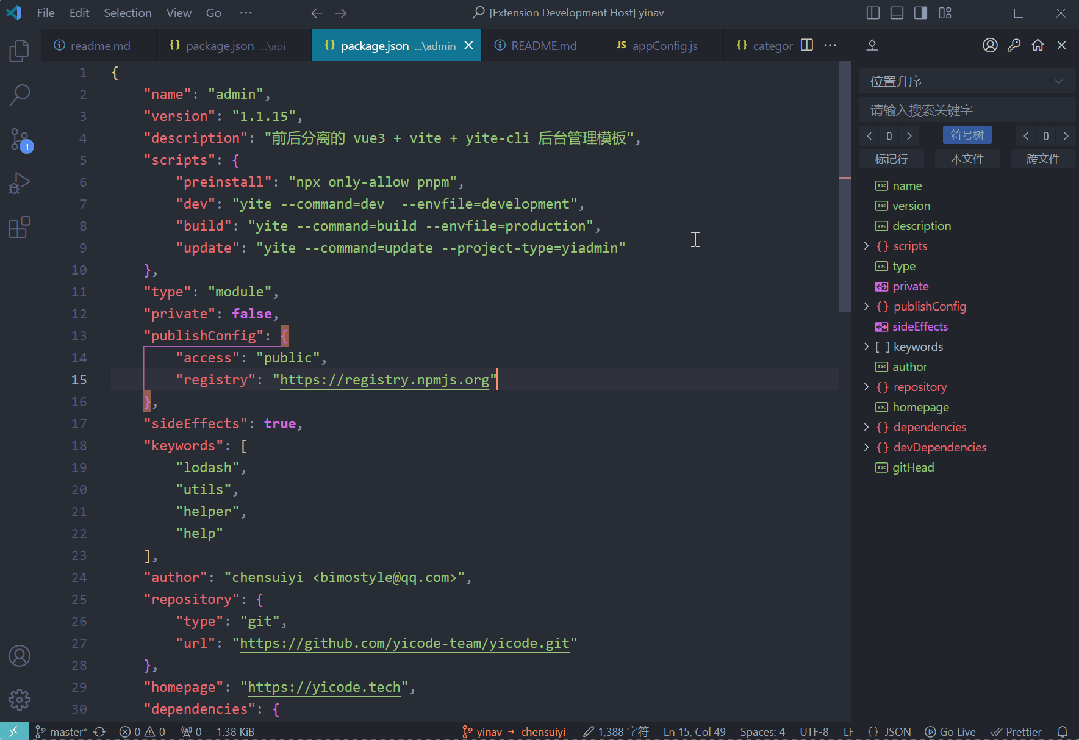
Task: Click the ports forwarded indicator showing 0
Action: pos(191,732)
